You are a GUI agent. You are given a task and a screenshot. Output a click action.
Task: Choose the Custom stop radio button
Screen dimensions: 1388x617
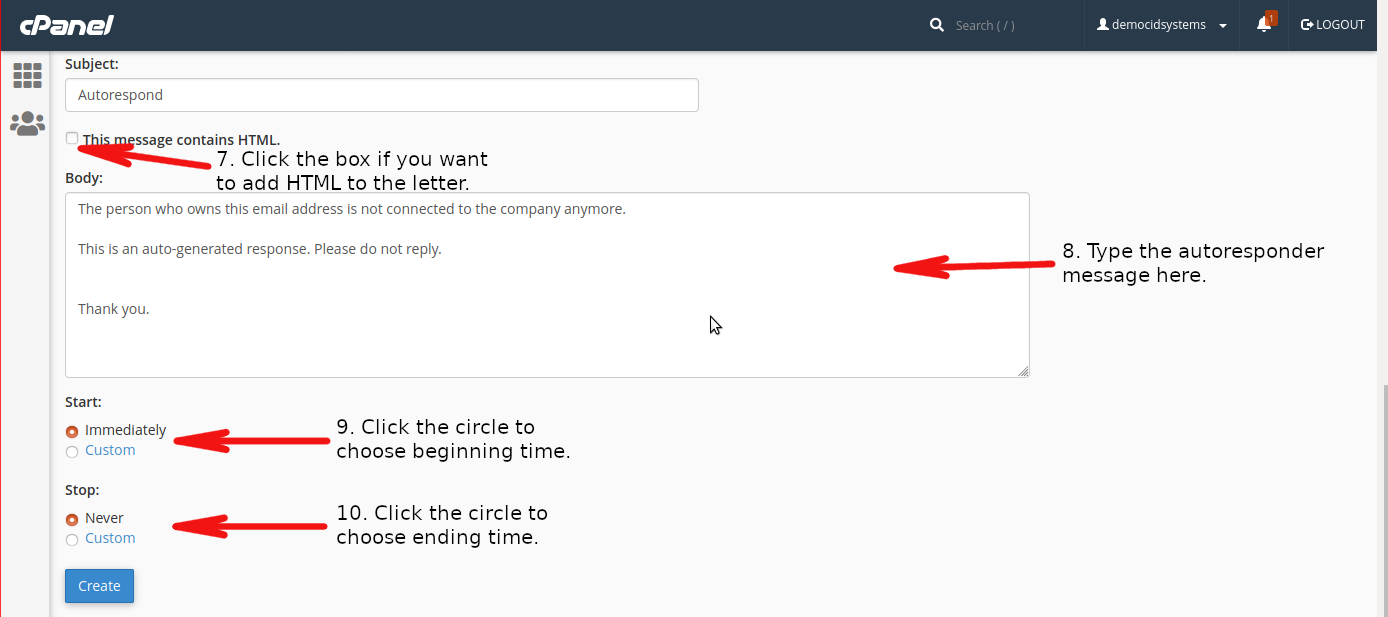[72, 540]
